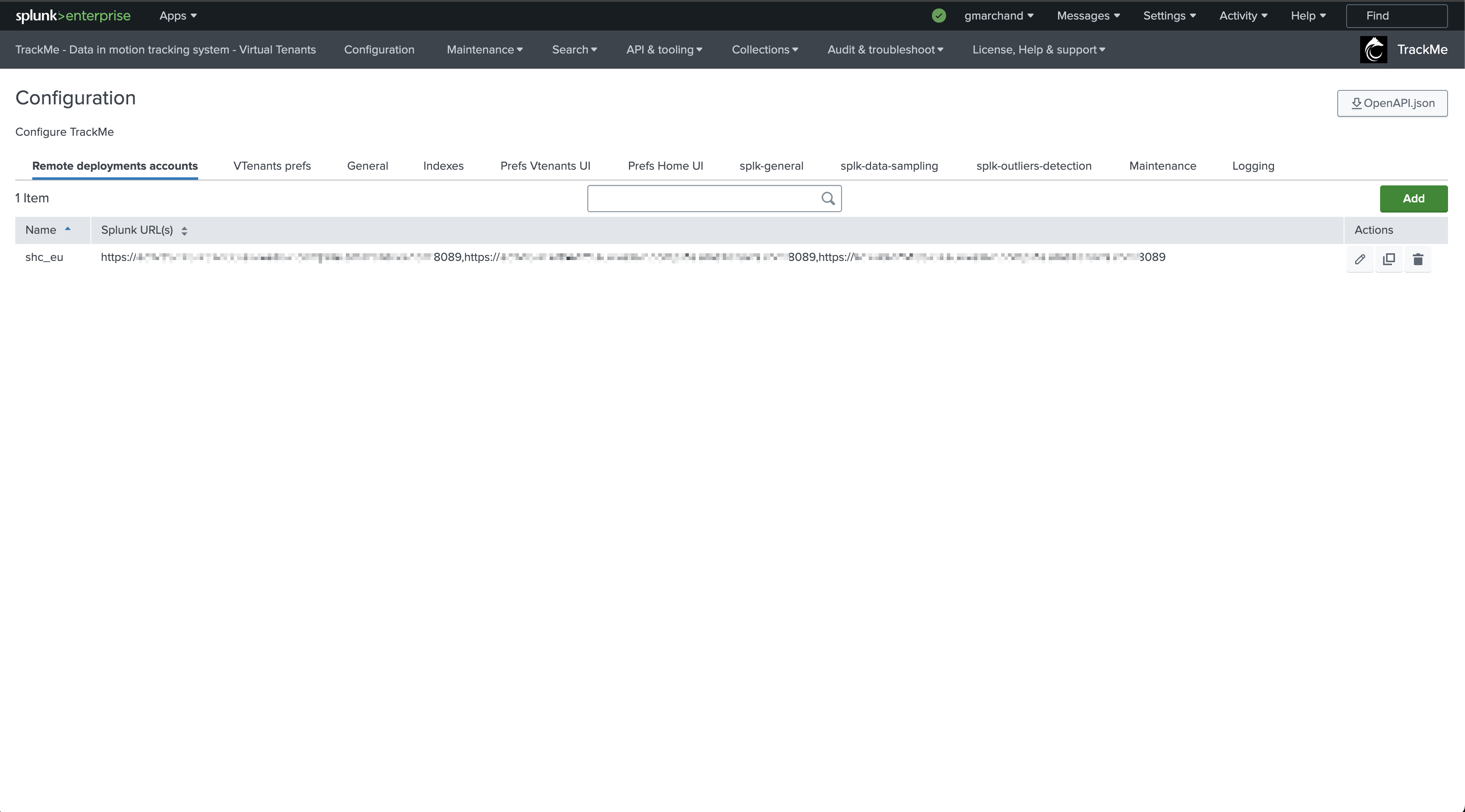Click the splunk>enterprise logo

tap(73, 16)
